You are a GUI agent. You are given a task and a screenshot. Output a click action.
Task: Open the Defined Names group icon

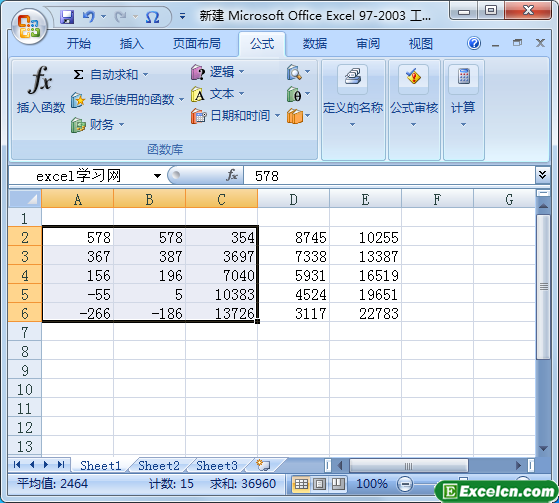(x=353, y=77)
